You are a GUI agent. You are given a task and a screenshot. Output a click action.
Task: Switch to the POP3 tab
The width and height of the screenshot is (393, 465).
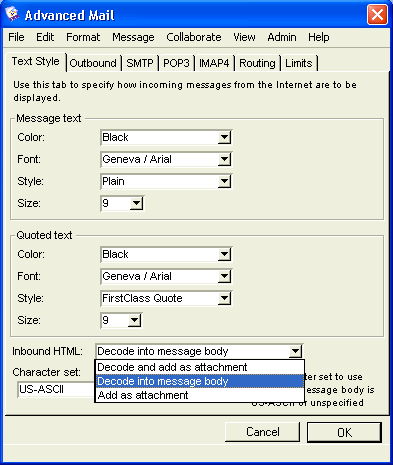[x=176, y=63]
